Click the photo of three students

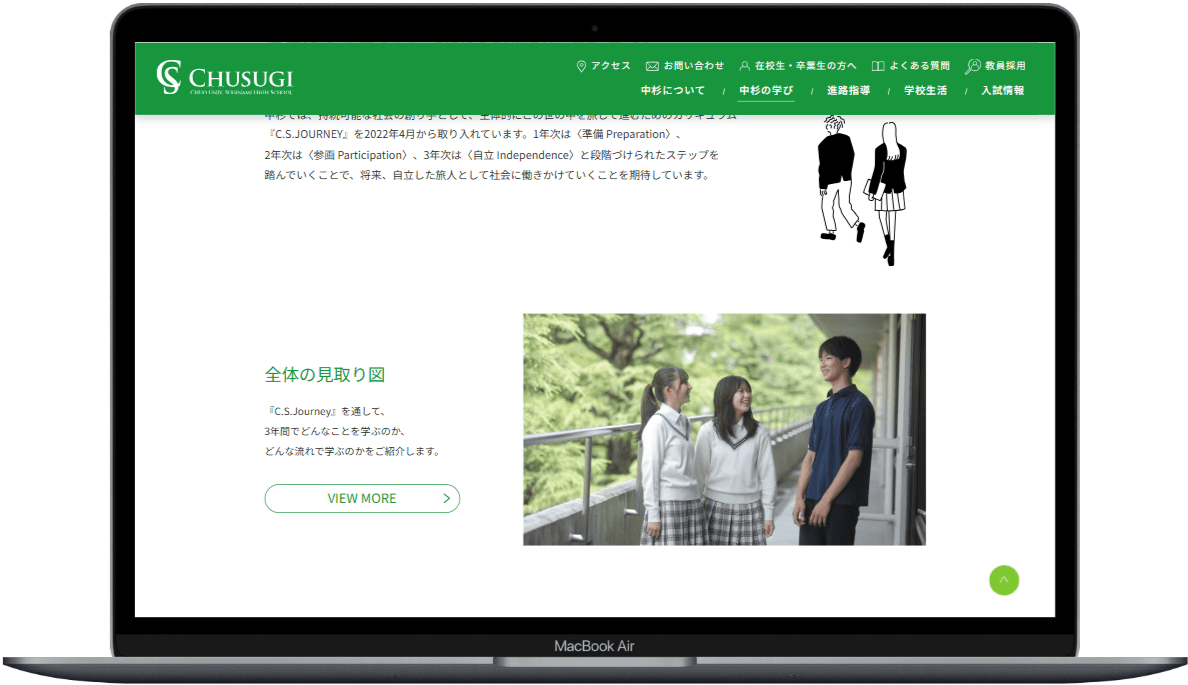[724, 430]
